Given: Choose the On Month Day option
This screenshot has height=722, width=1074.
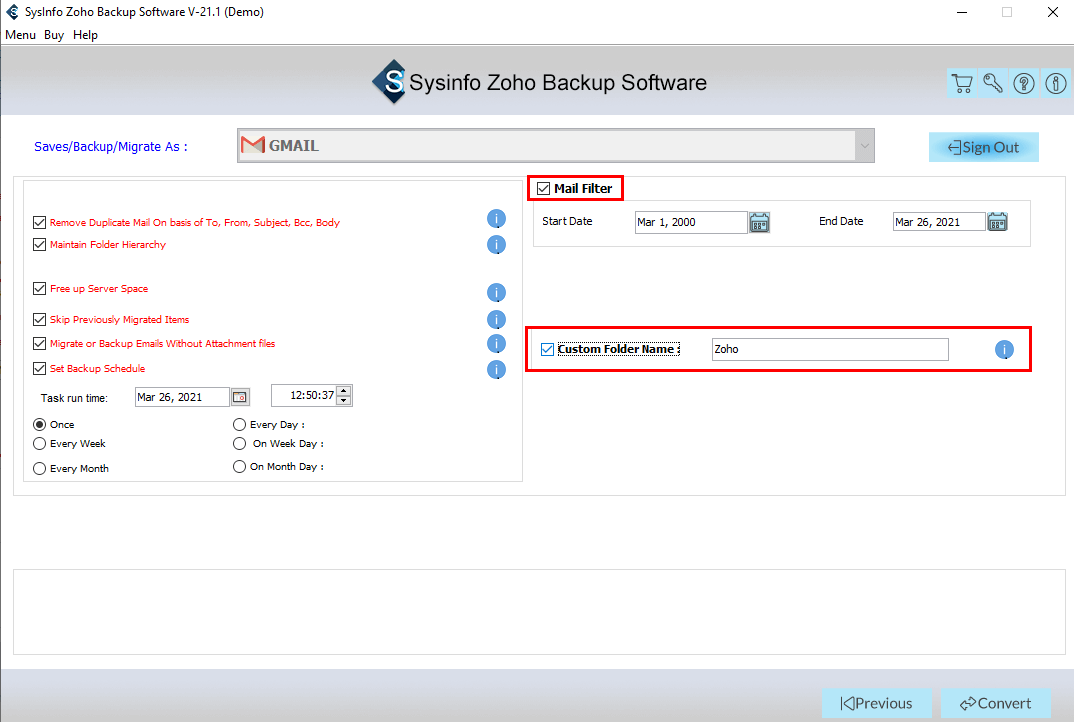Looking at the screenshot, I should click(x=239, y=466).
